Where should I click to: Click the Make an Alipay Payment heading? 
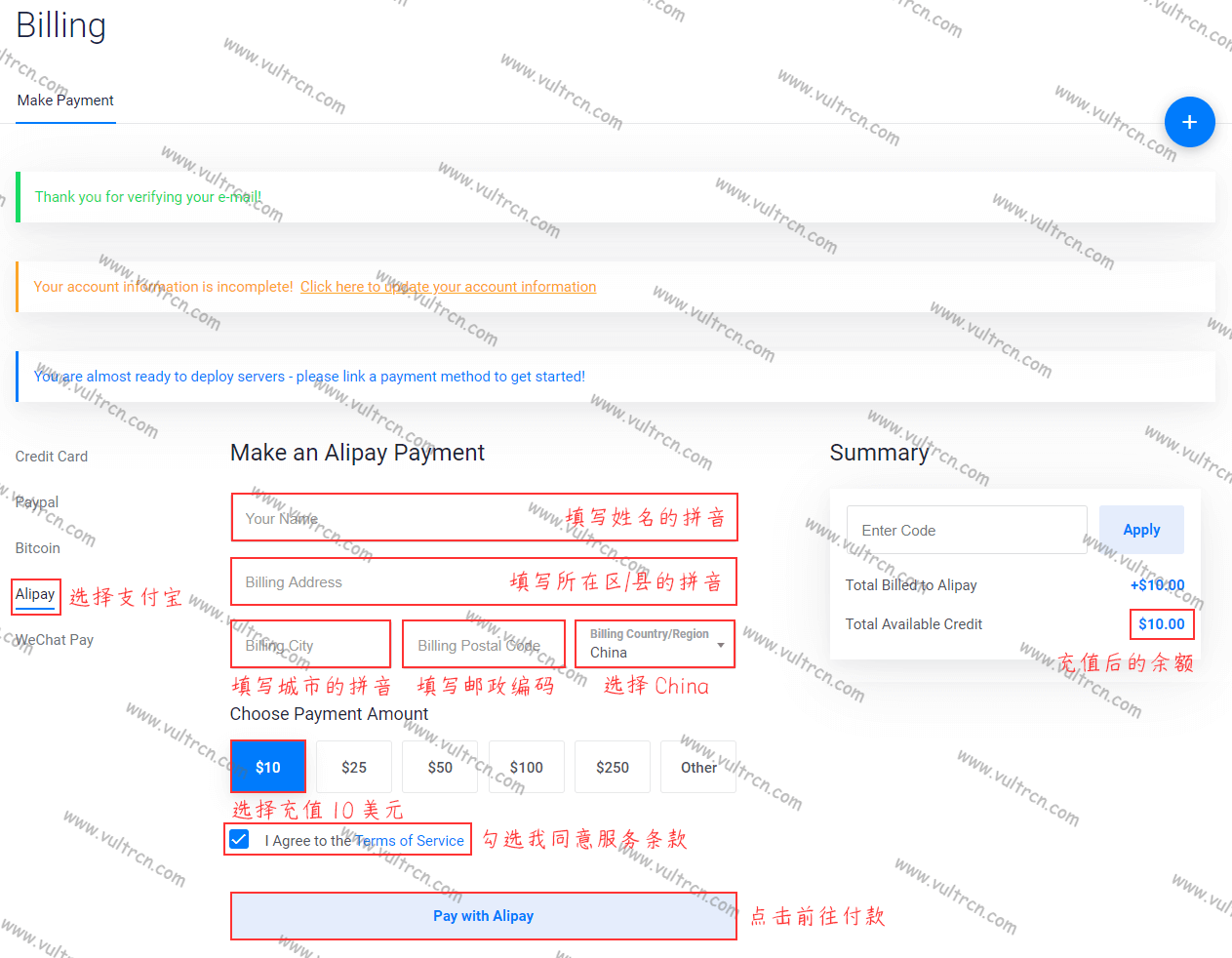357,453
